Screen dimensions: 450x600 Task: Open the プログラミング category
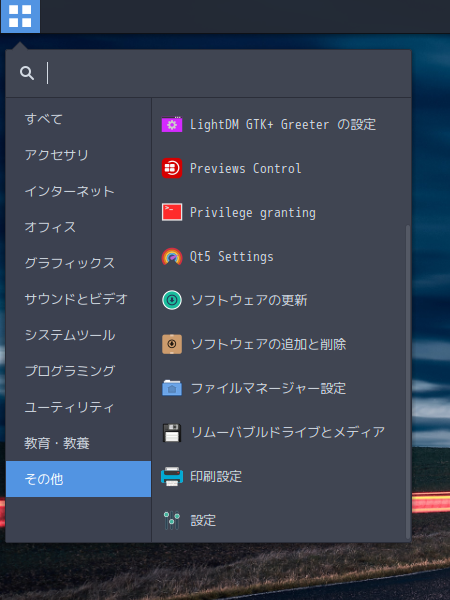point(78,371)
